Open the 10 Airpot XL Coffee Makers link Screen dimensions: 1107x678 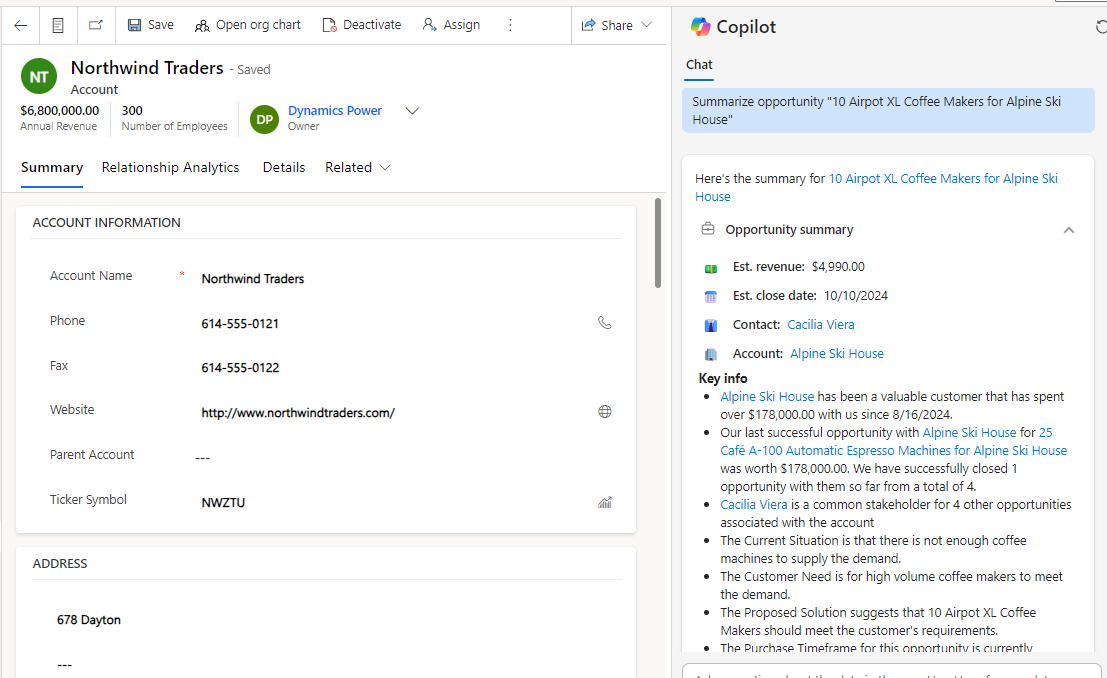tap(876, 187)
